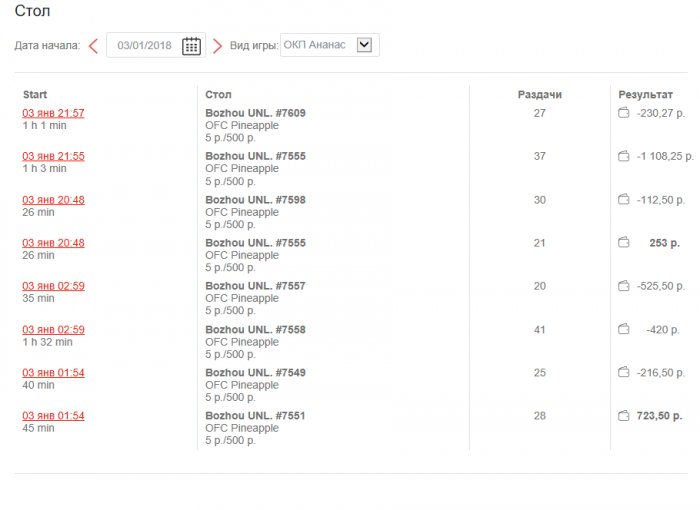Click the result value 253 р.

664,243
